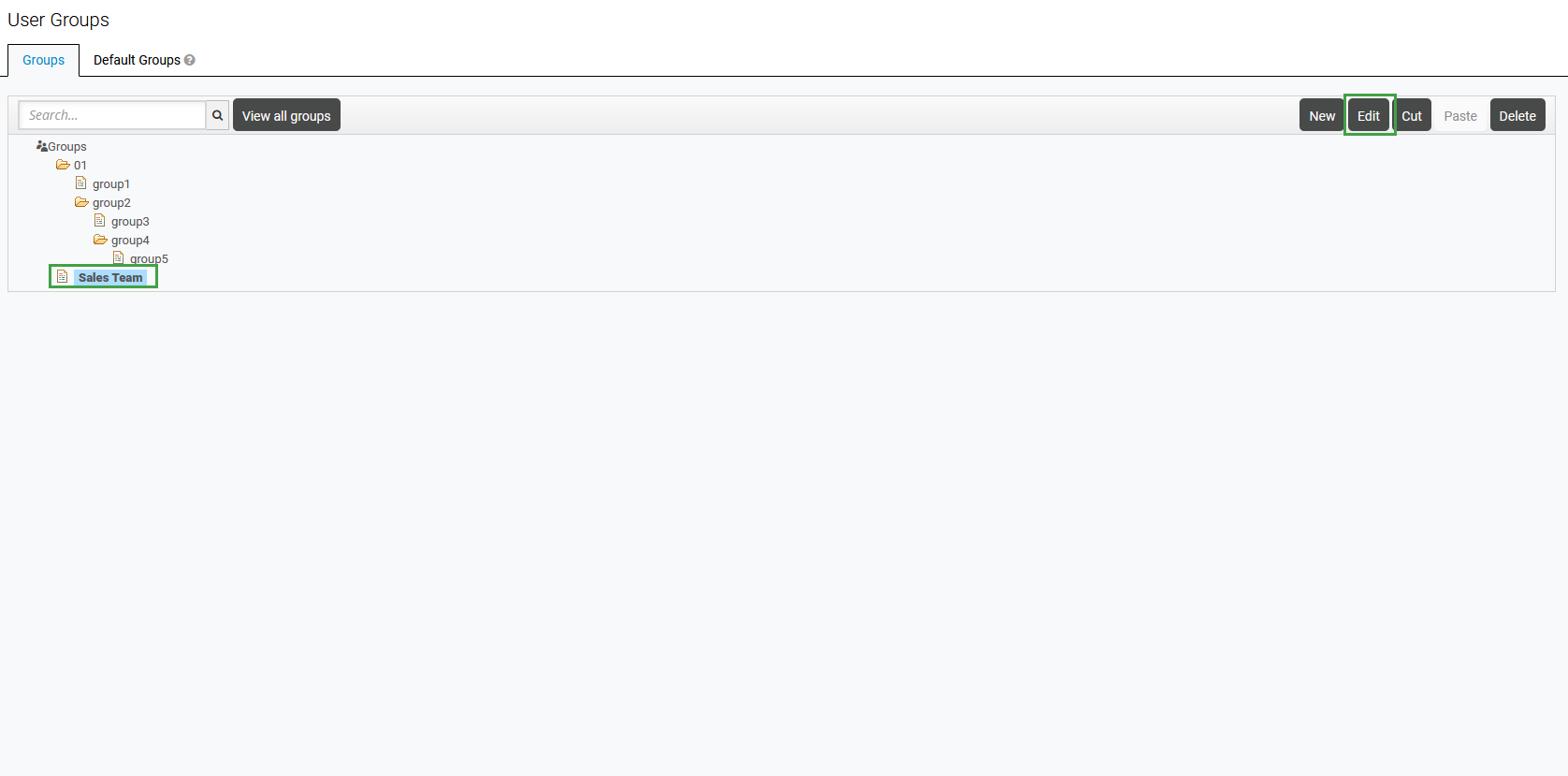Click the document icon next to group5
Viewport: 1568px width, 776px height.
pos(119,257)
